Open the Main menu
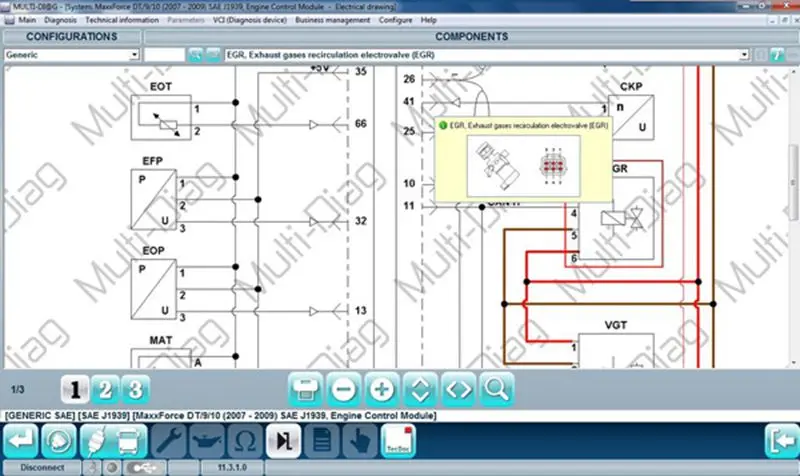The width and height of the screenshot is (800, 476). (x=27, y=20)
